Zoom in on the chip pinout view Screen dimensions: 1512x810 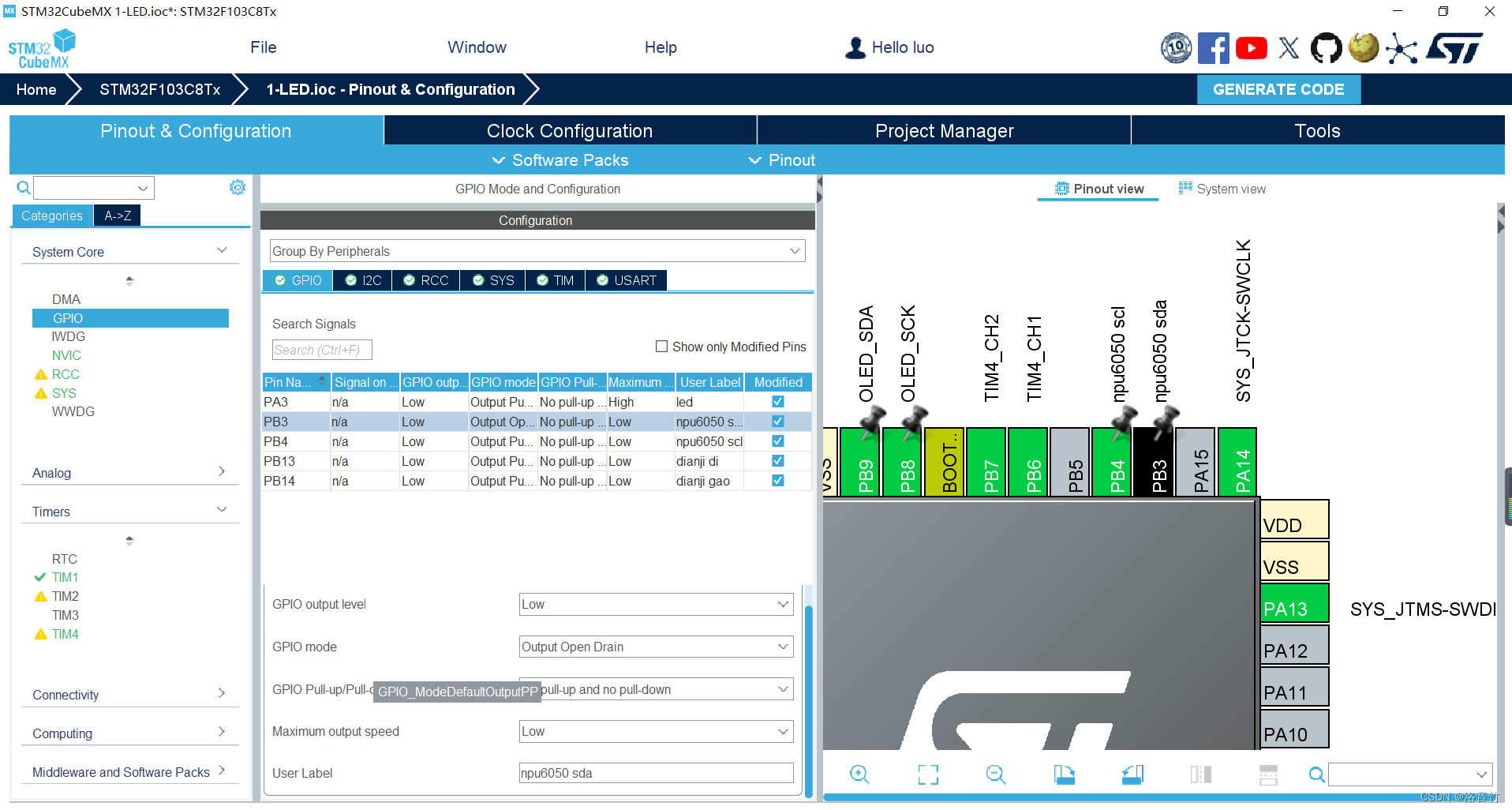(859, 774)
